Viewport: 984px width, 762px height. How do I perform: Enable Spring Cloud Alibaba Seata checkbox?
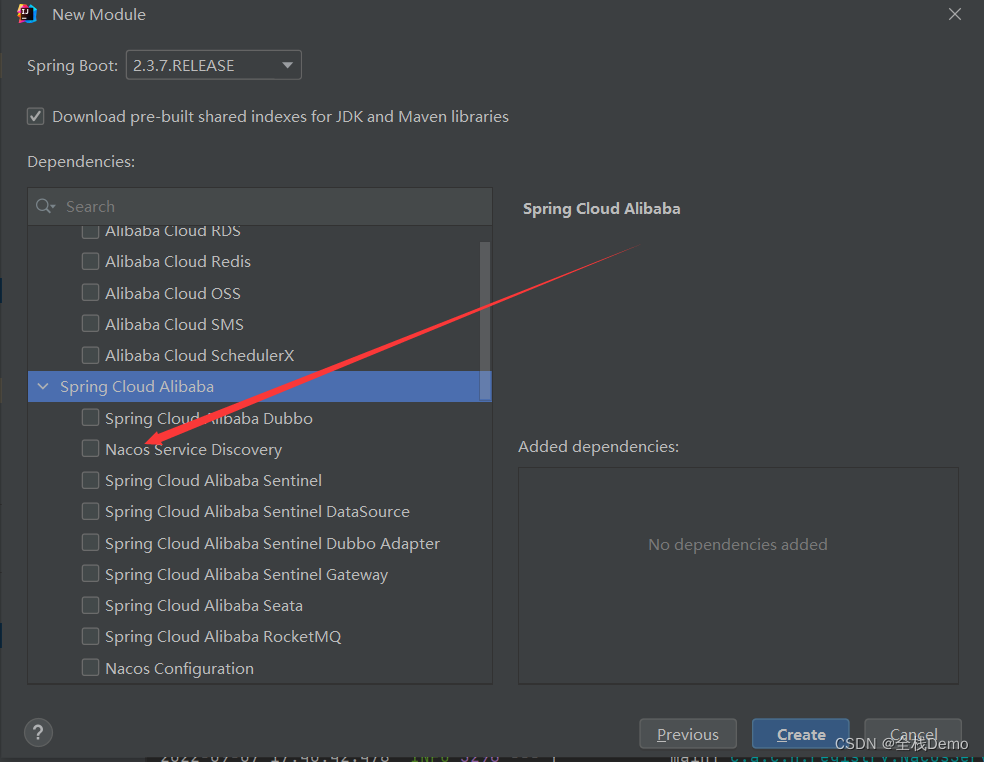click(x=90, y=605)
